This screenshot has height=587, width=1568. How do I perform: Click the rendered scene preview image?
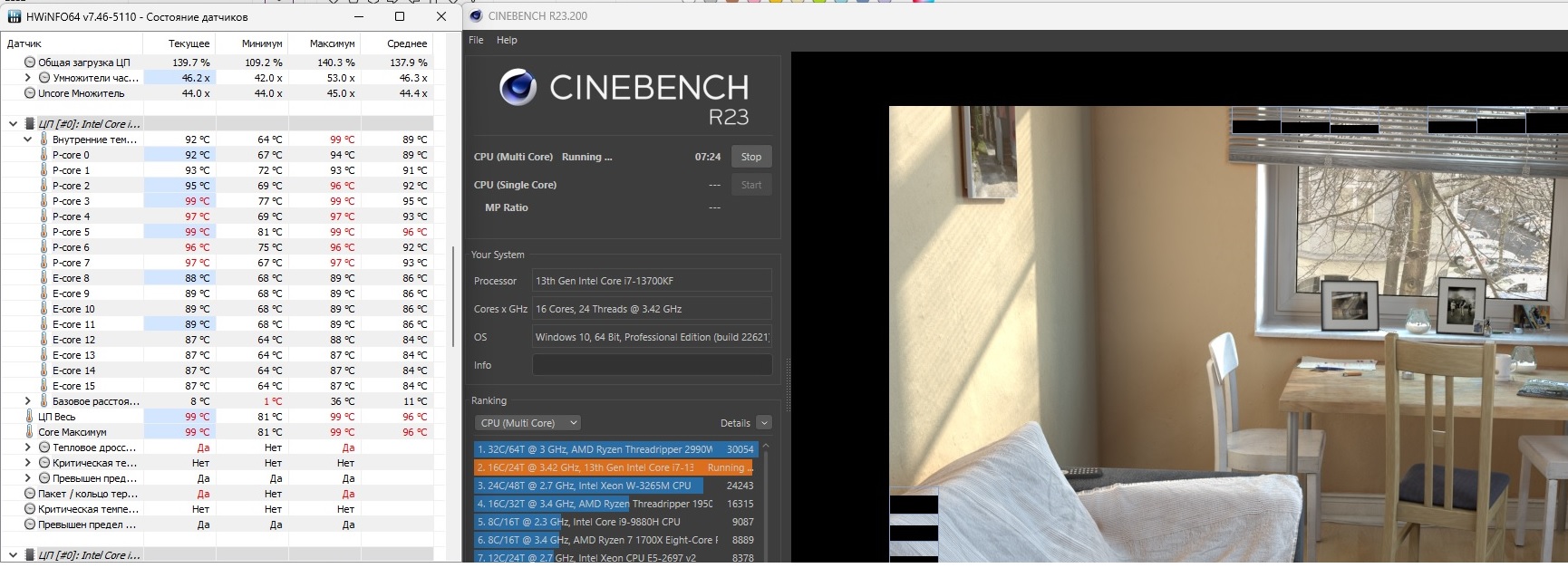[1228, 334]
